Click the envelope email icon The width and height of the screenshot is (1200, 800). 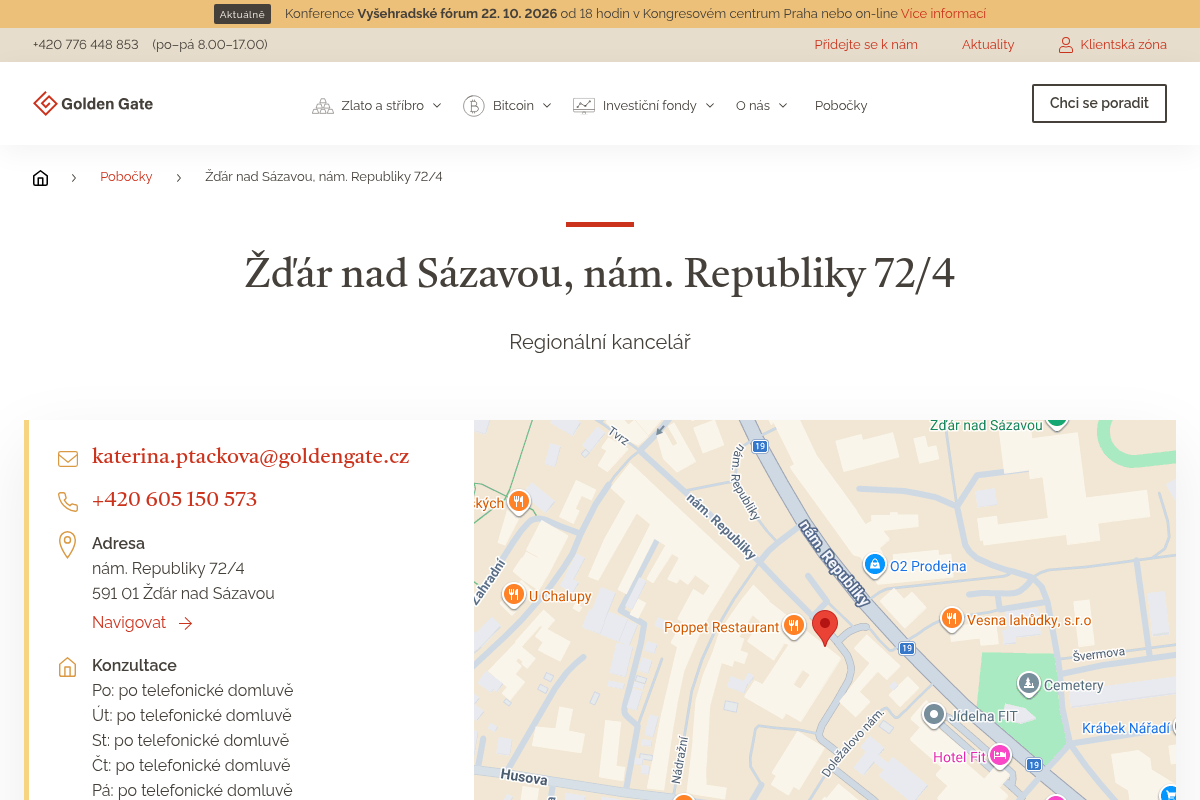(68, 459)
